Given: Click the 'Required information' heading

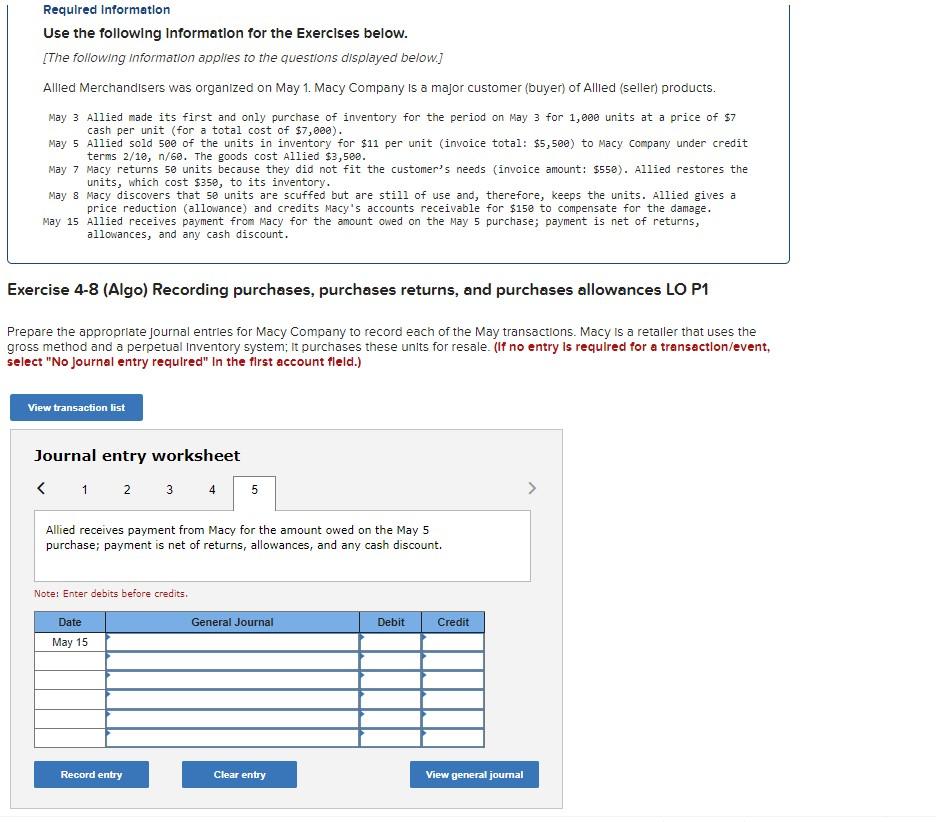Looking at the screenshot, I should point(106,10).
